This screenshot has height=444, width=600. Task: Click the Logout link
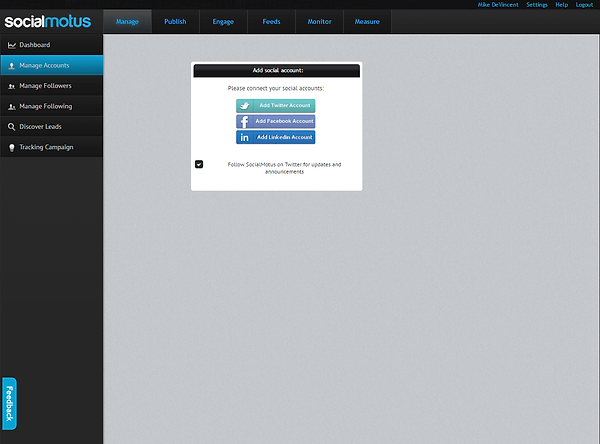click(x=584, y=5)
